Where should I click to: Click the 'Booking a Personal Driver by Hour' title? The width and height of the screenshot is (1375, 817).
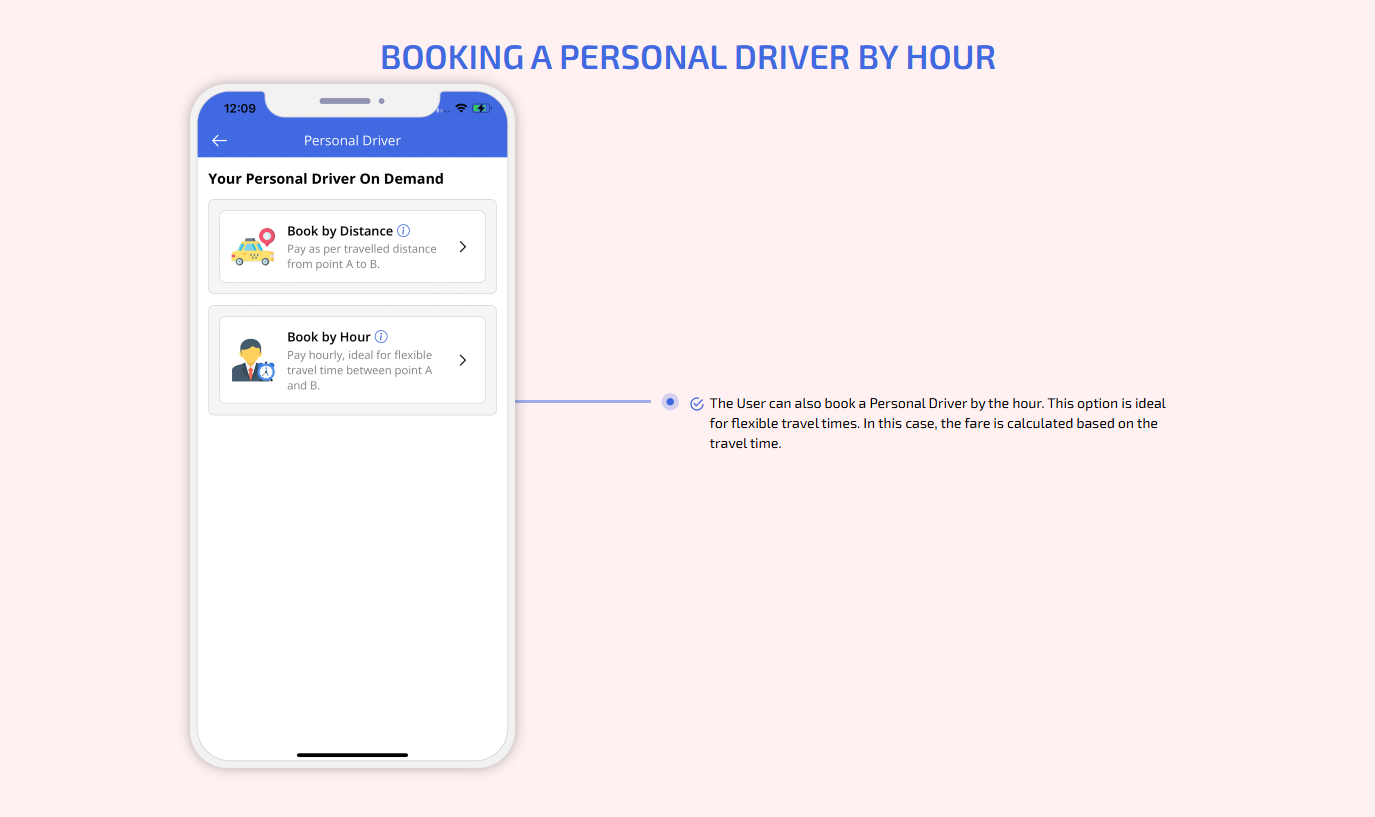pos(688,57)
